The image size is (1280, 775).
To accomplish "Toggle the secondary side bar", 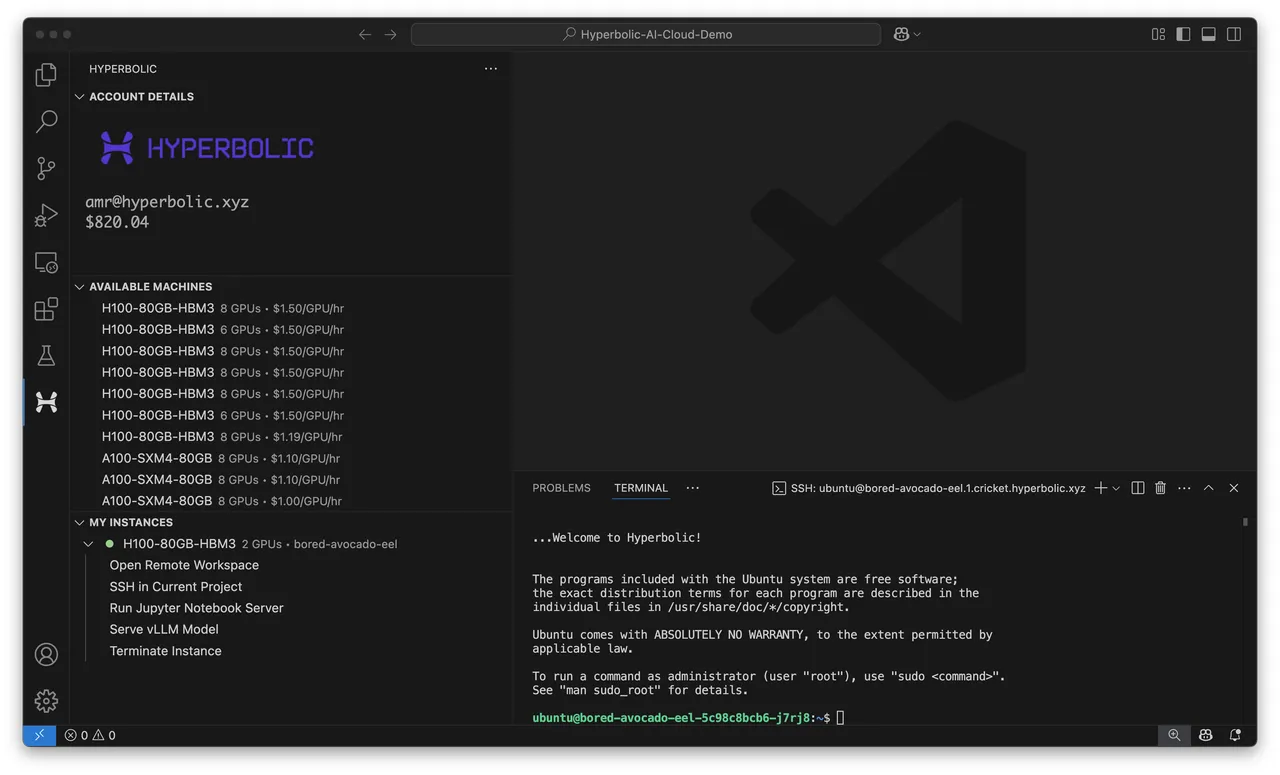I will pyautogui.click(x=1234, y=34).
